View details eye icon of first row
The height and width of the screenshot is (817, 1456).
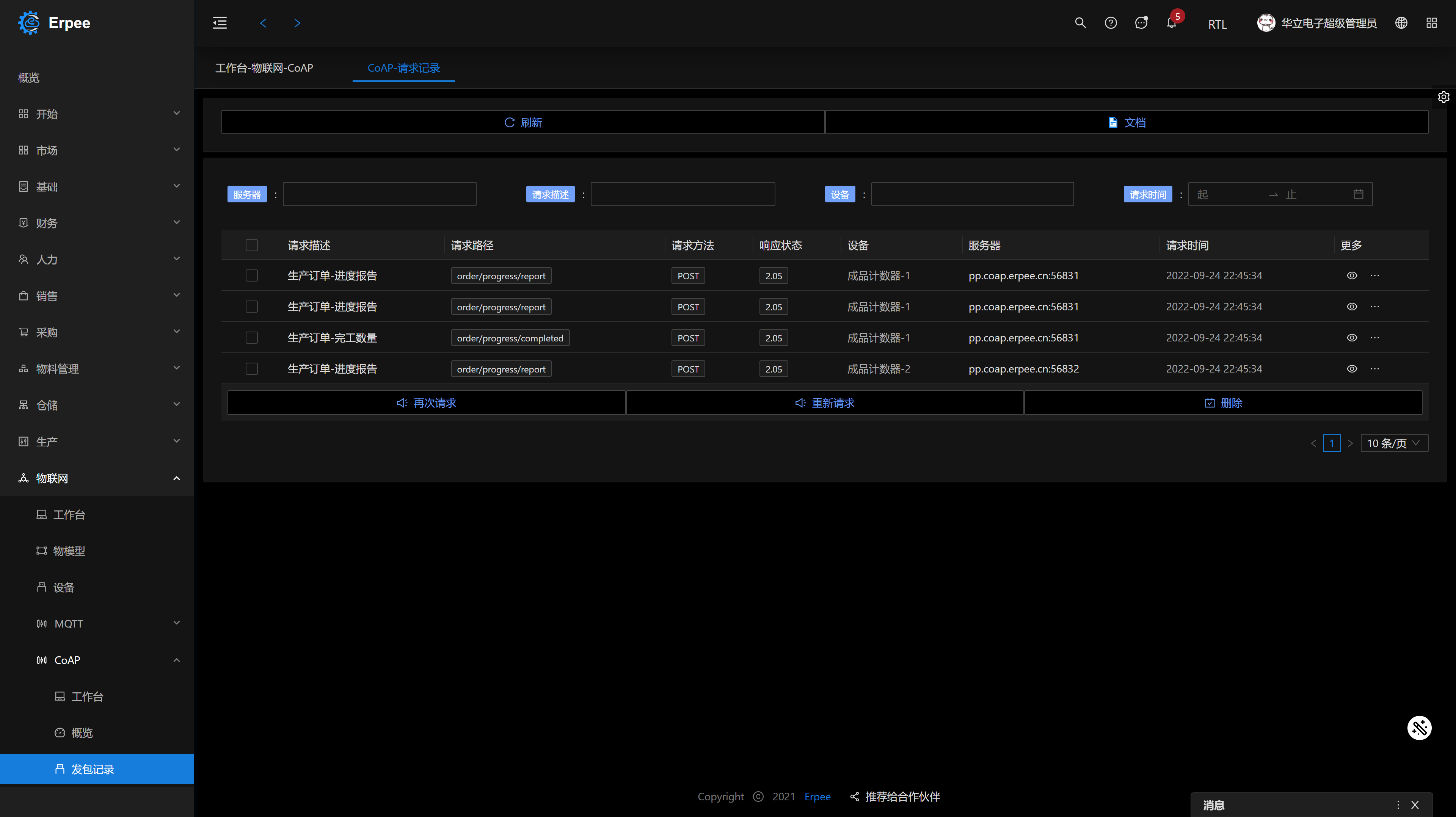[x=1352, y=276]
